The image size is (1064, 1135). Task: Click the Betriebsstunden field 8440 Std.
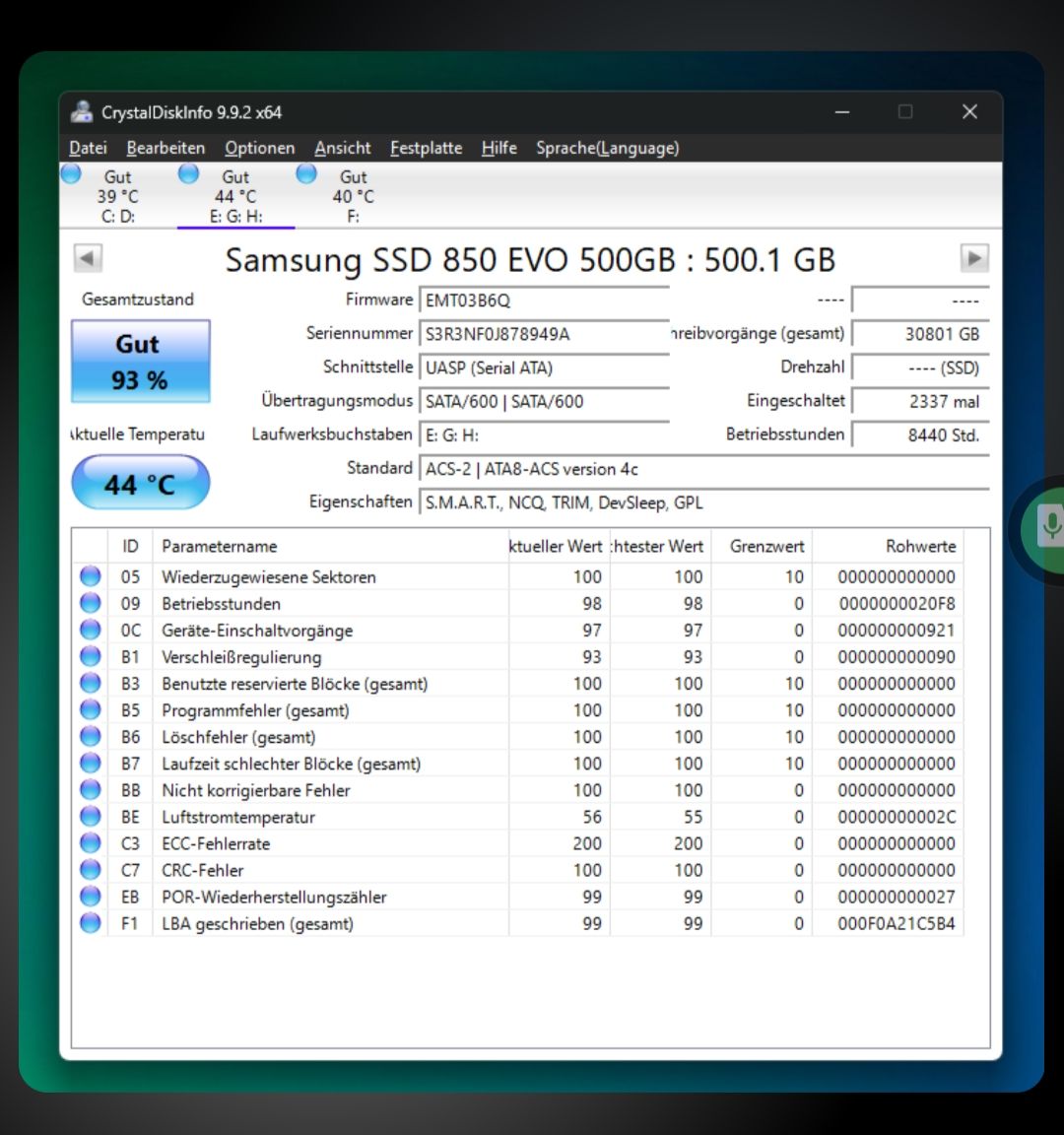(x=920, y=435)
